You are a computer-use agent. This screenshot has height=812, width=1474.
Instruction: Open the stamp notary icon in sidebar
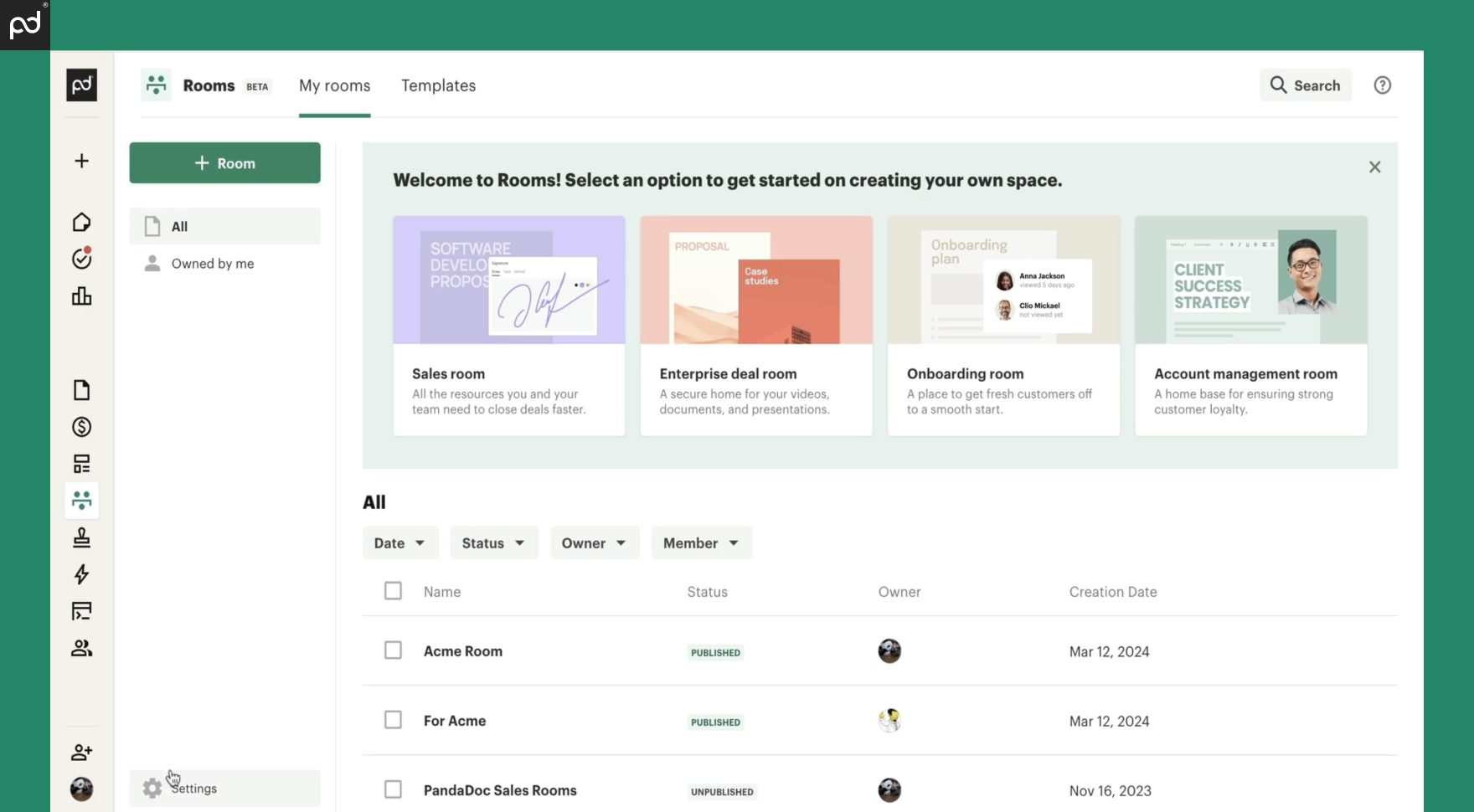tap(81, 537)
